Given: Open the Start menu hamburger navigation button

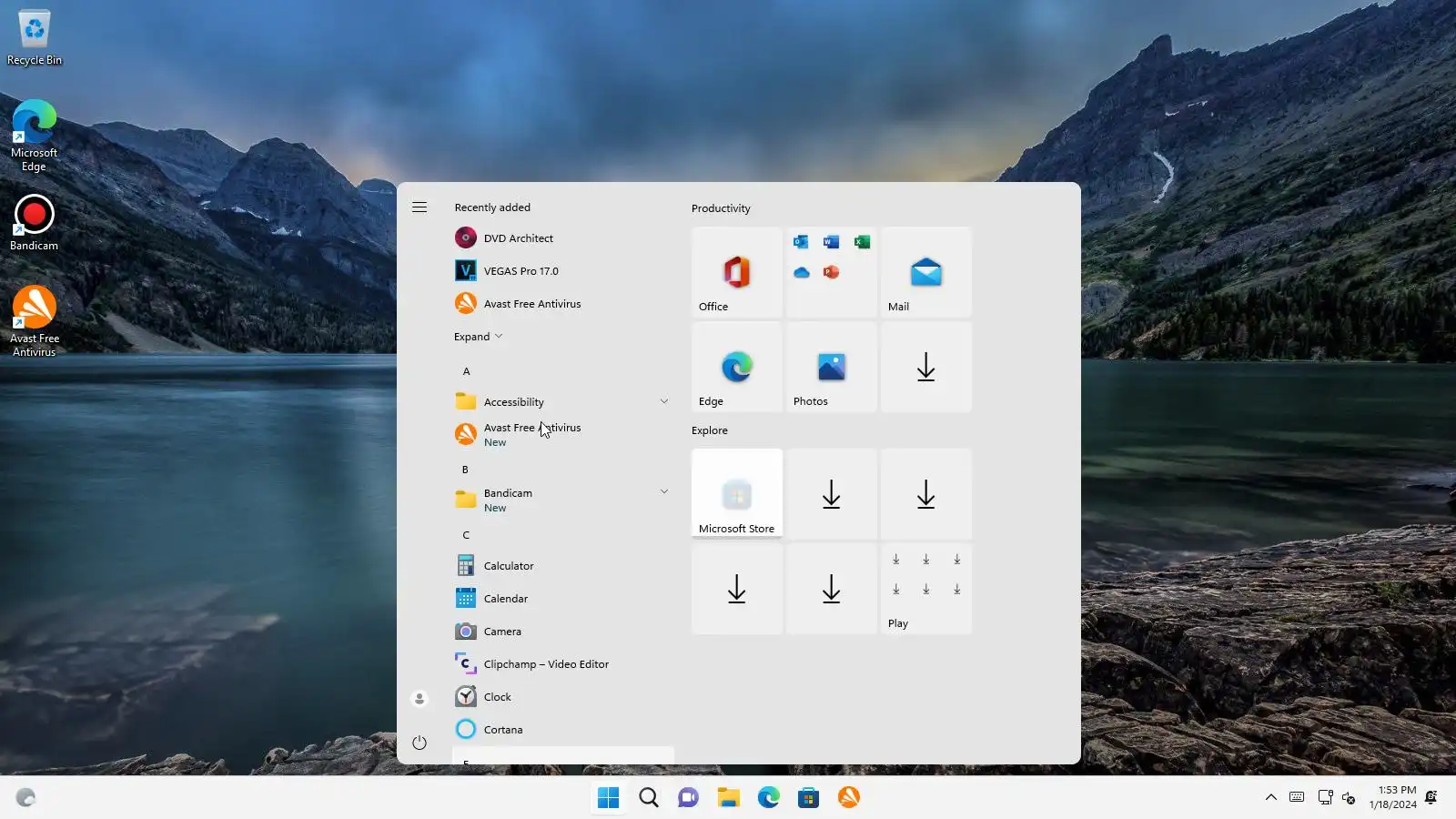Looking at the screenshot, I should (420, 207).
